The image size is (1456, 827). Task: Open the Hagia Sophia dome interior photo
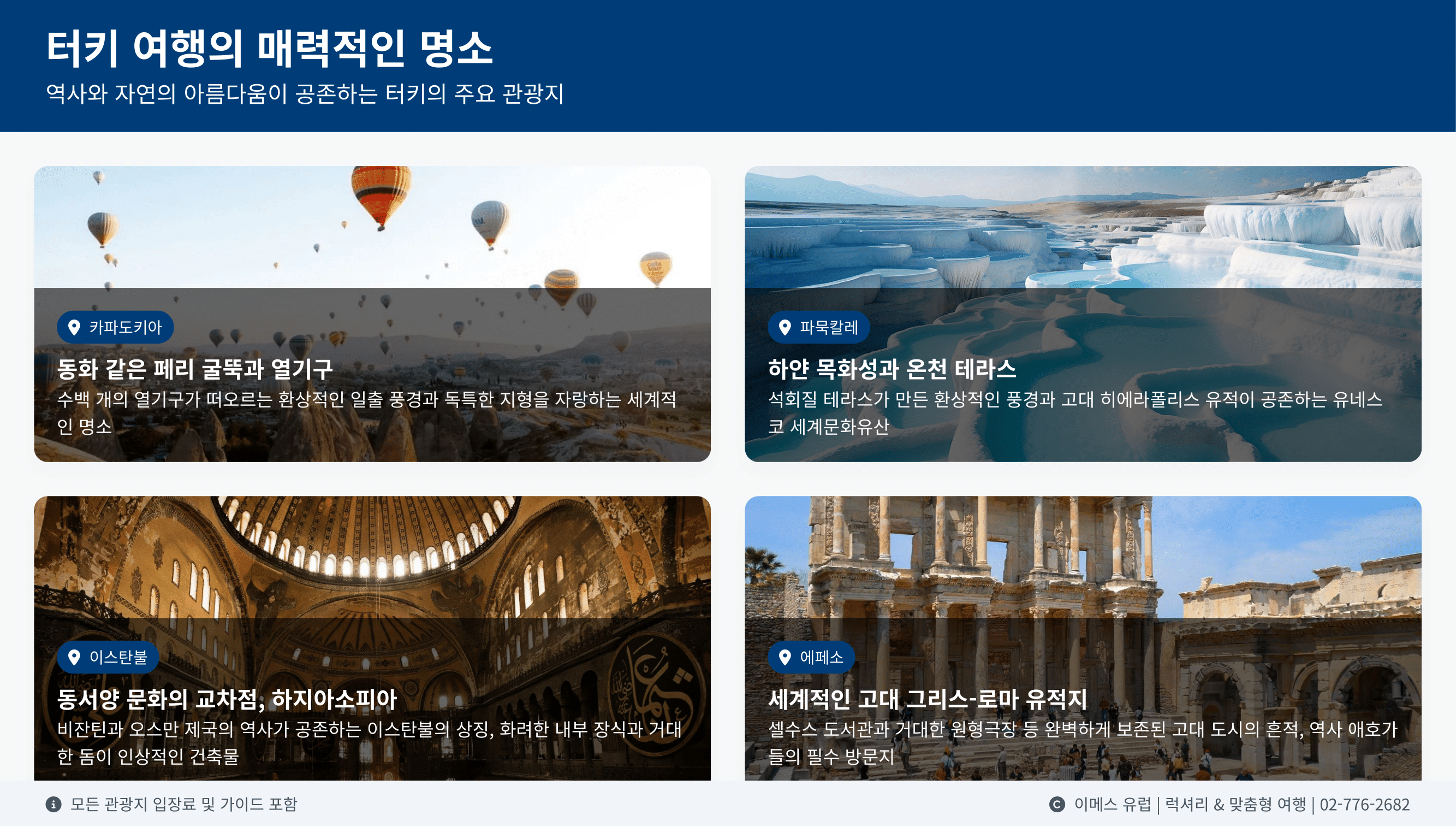point(372,557)
